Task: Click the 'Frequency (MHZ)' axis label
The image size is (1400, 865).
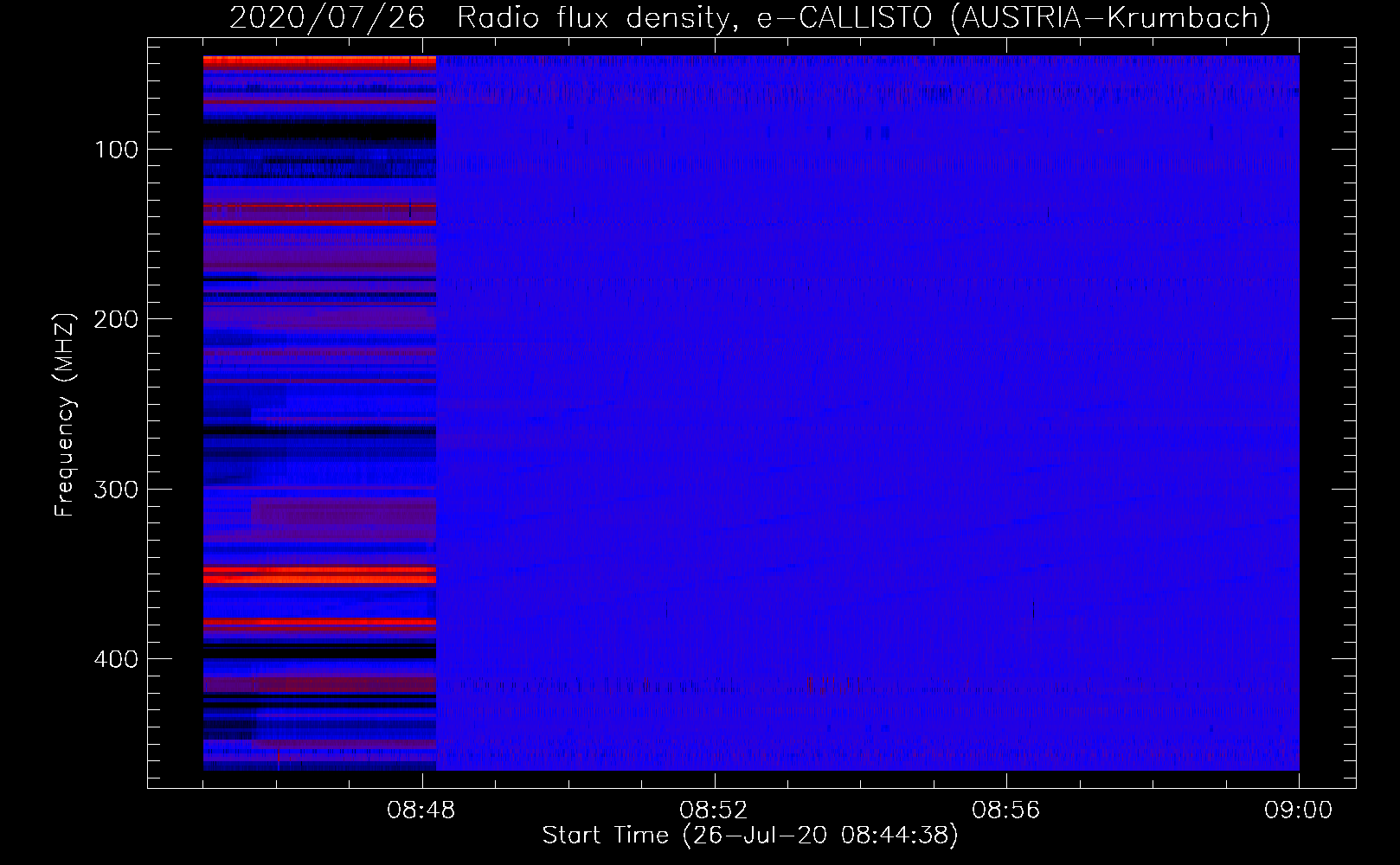Action: pyautogui.click(x=65, y=414)
